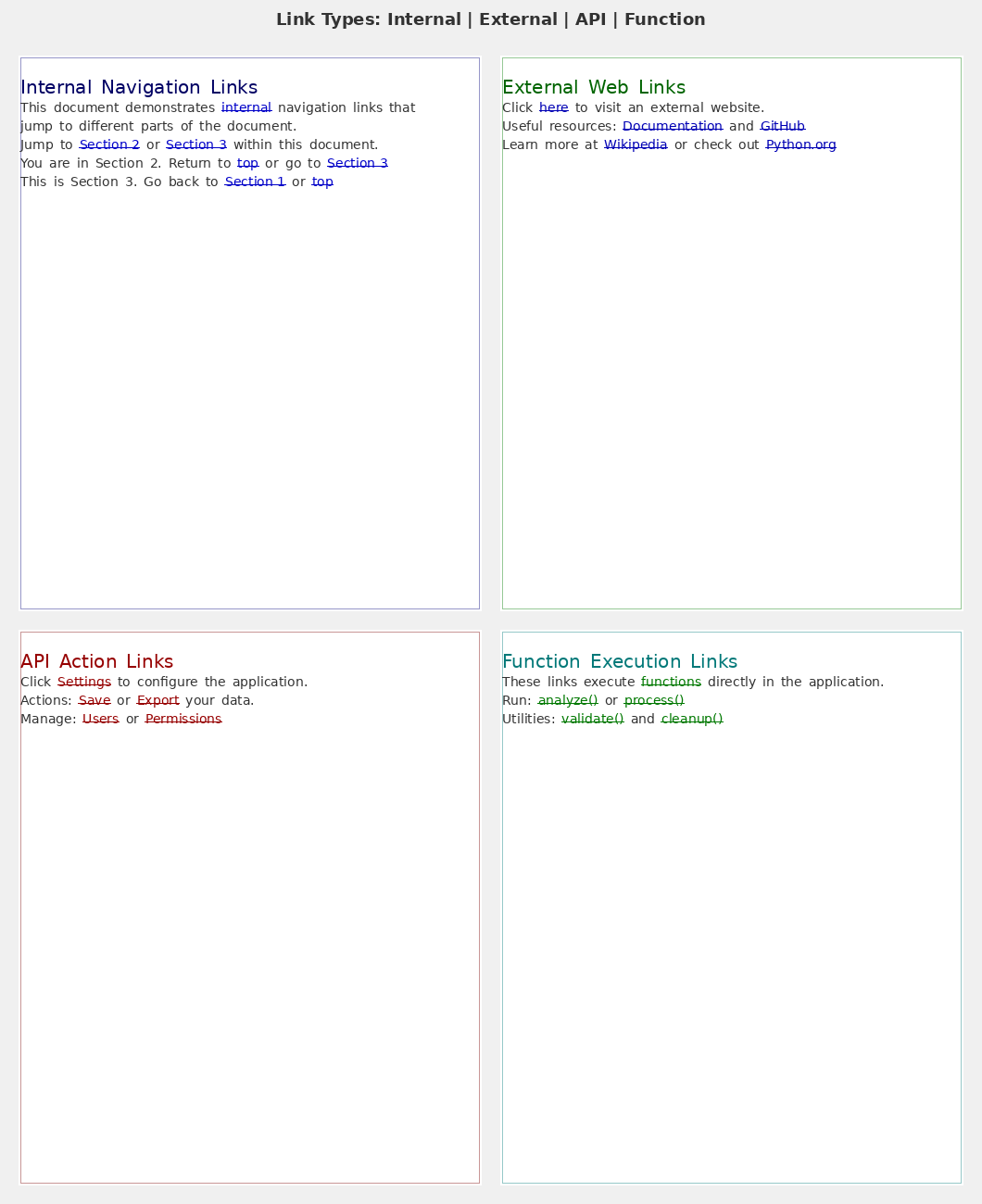Image resolution: width=982 pixels, height=1204 pixels.
Task: Click here to visit an external website
Action: tap(553, 107)
